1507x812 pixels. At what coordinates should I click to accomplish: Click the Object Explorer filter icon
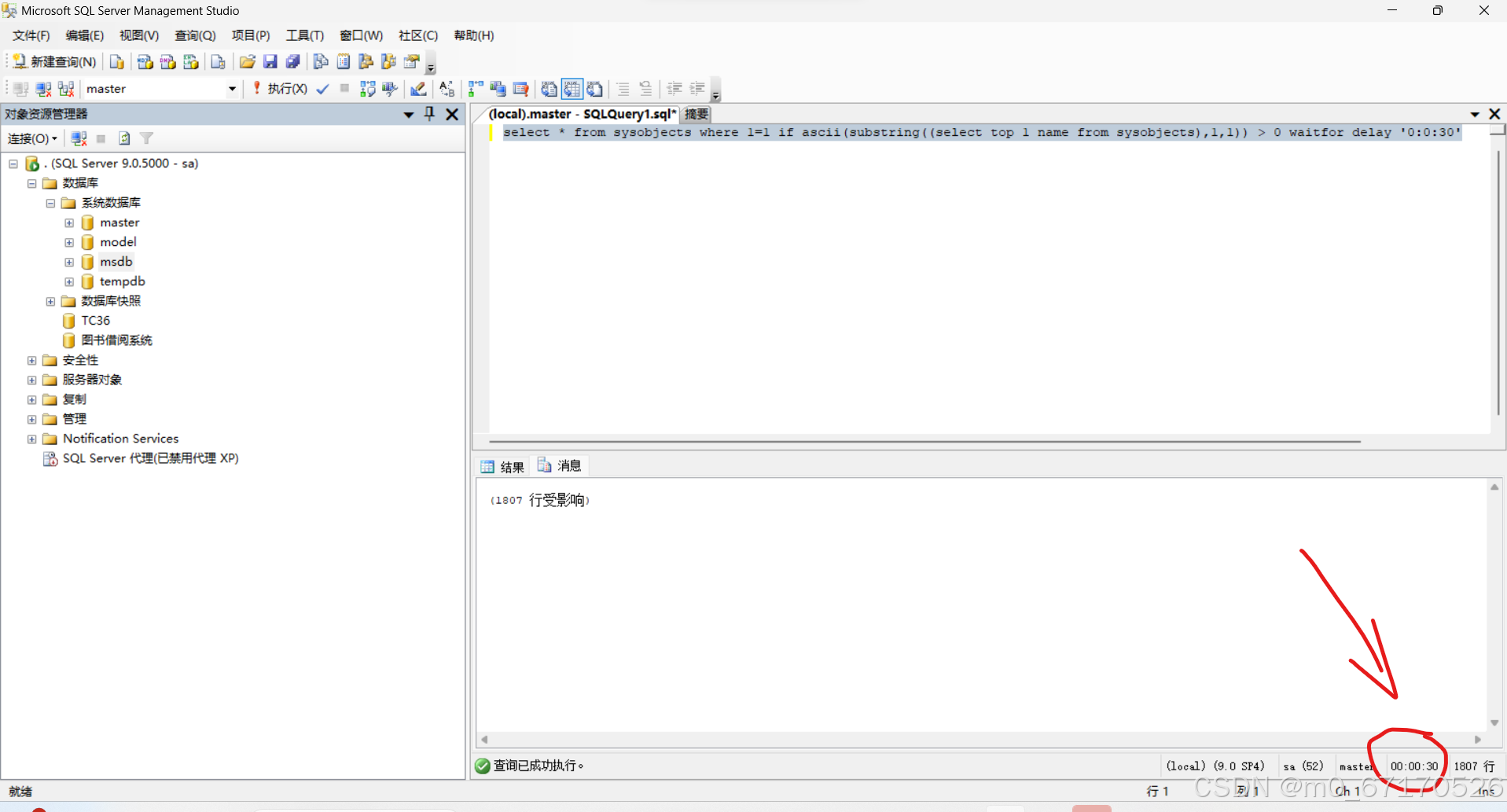[146, 138]
